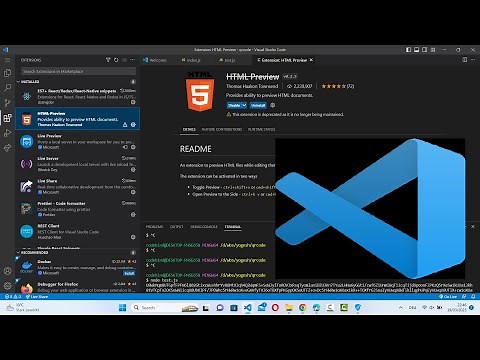Open Opera browser icon in taskbar
This screenshot has width=480, height=360.
(x=275, y=307)
